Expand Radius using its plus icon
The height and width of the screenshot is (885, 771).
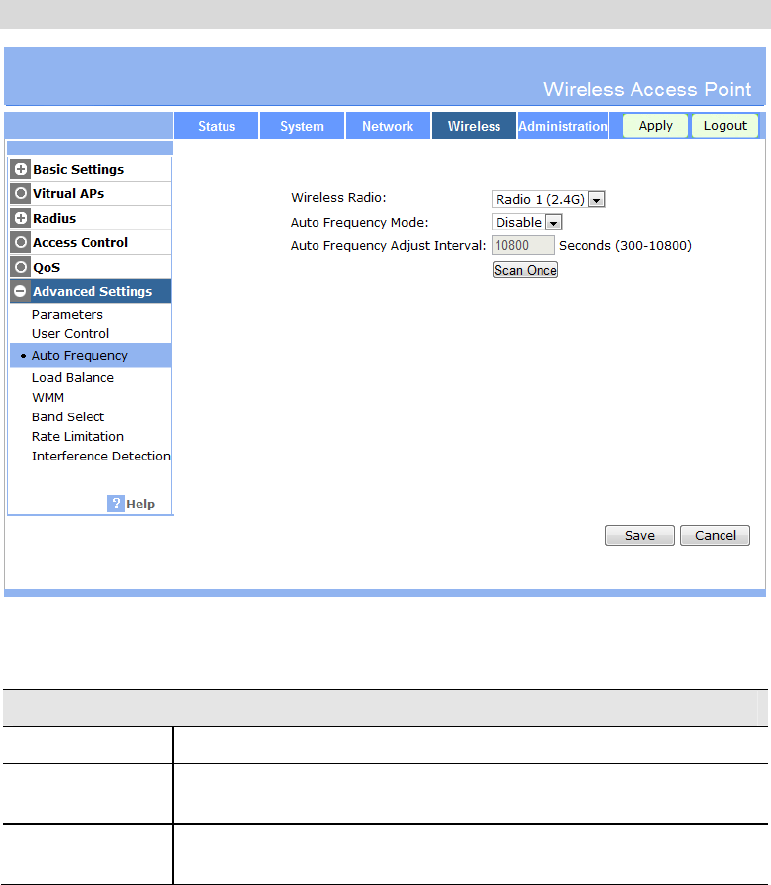pos(21,218)
